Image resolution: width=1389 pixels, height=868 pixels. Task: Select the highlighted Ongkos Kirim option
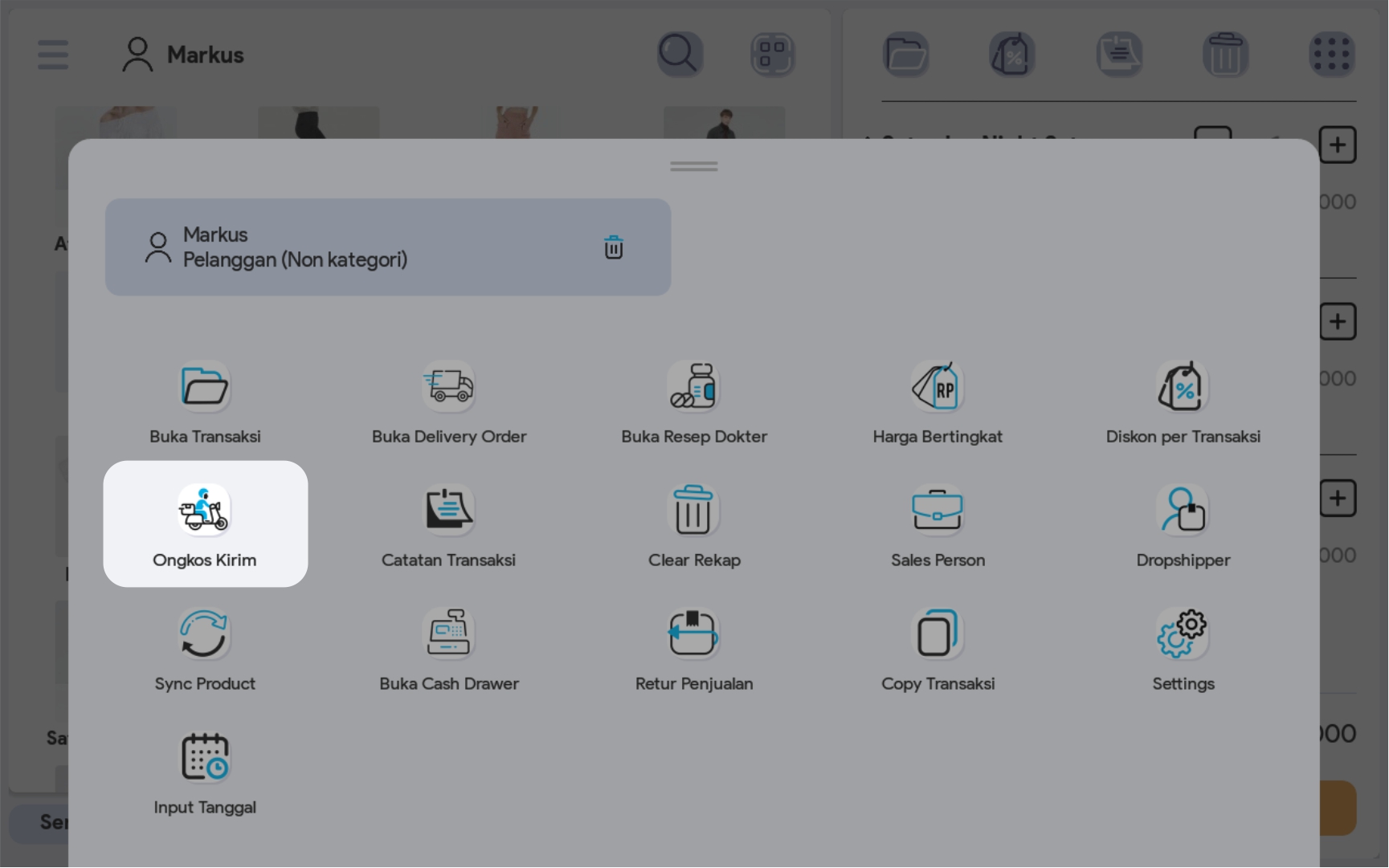(x=205, y=524)
